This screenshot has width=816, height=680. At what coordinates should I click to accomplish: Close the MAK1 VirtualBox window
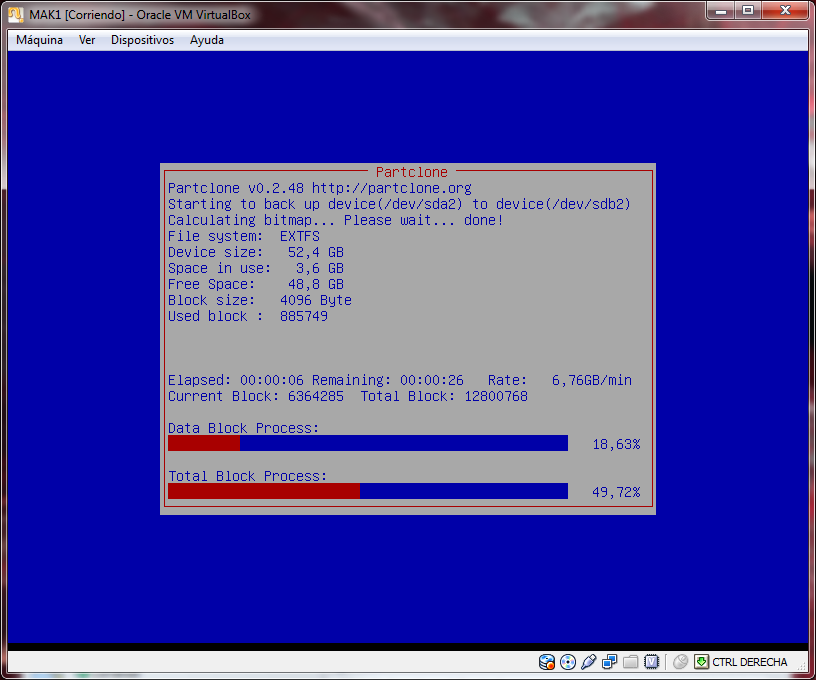(785, 10)
